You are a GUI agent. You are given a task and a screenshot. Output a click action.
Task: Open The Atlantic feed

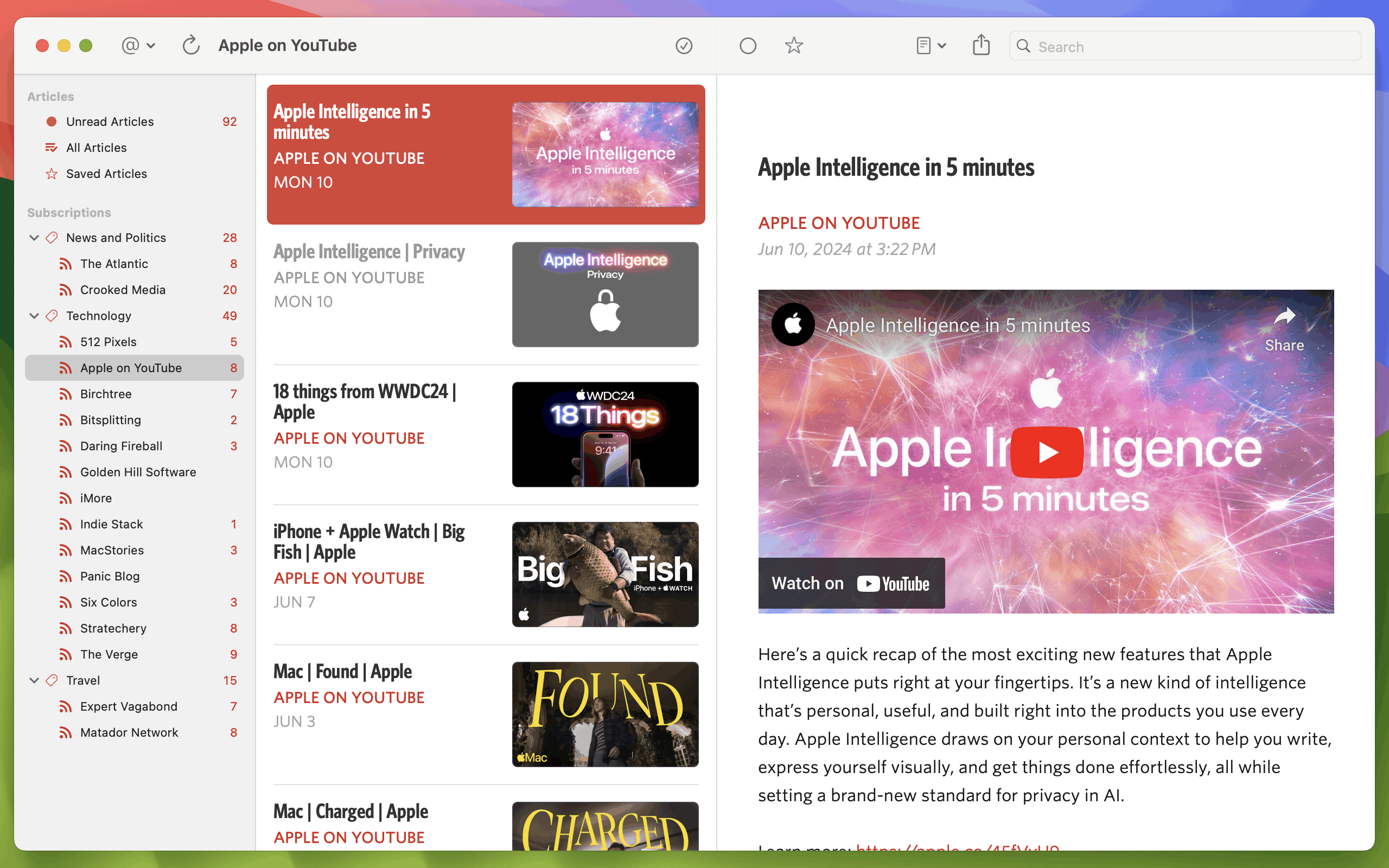tap(135, 264)
